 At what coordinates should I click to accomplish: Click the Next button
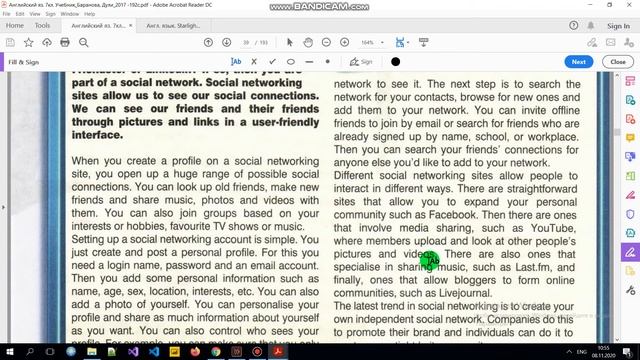(579, 62)
